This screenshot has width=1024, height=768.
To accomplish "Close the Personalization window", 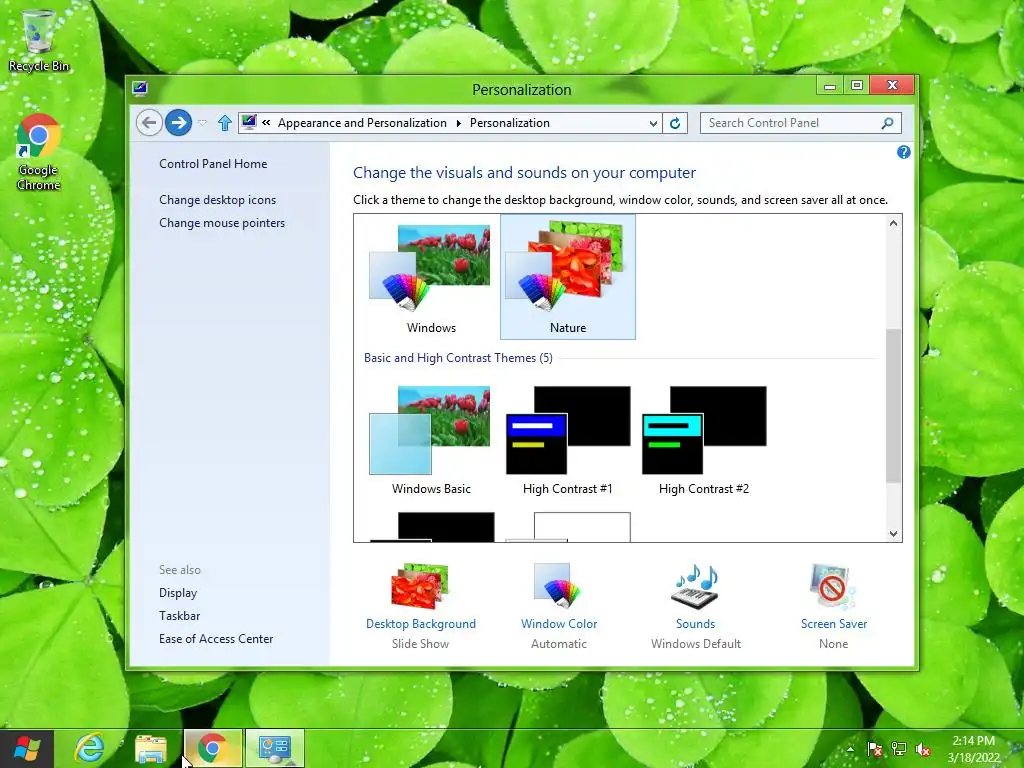I will [893, 86].
